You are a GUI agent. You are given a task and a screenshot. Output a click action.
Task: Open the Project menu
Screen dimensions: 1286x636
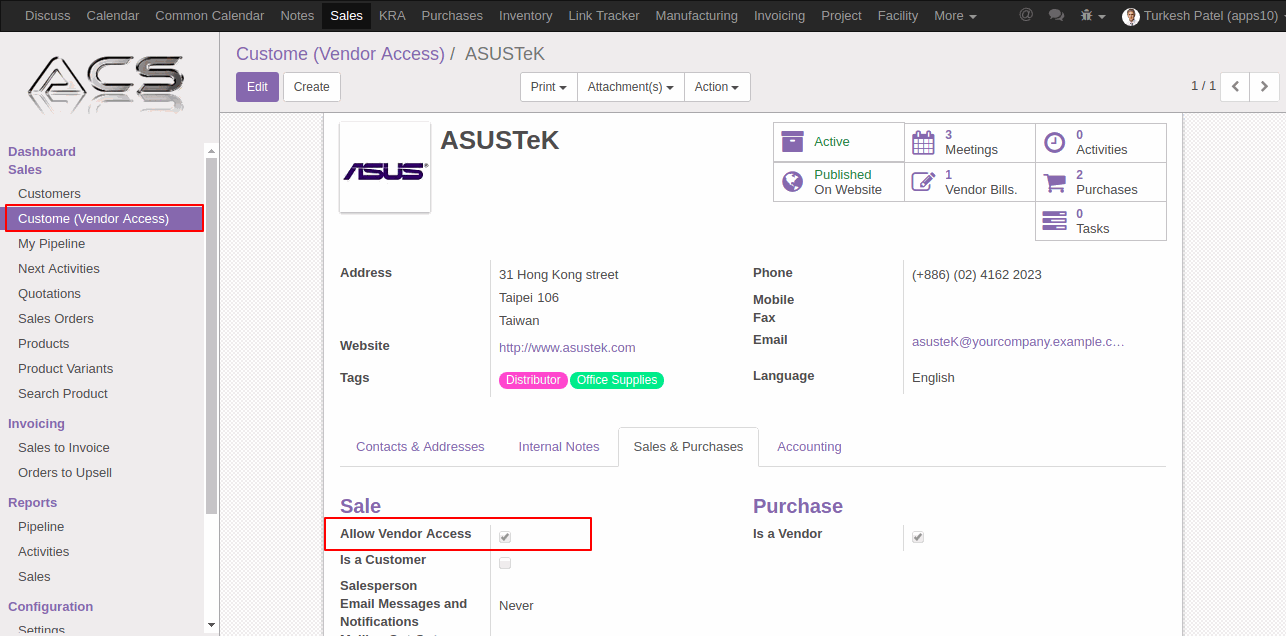click(x=841, y=16)
